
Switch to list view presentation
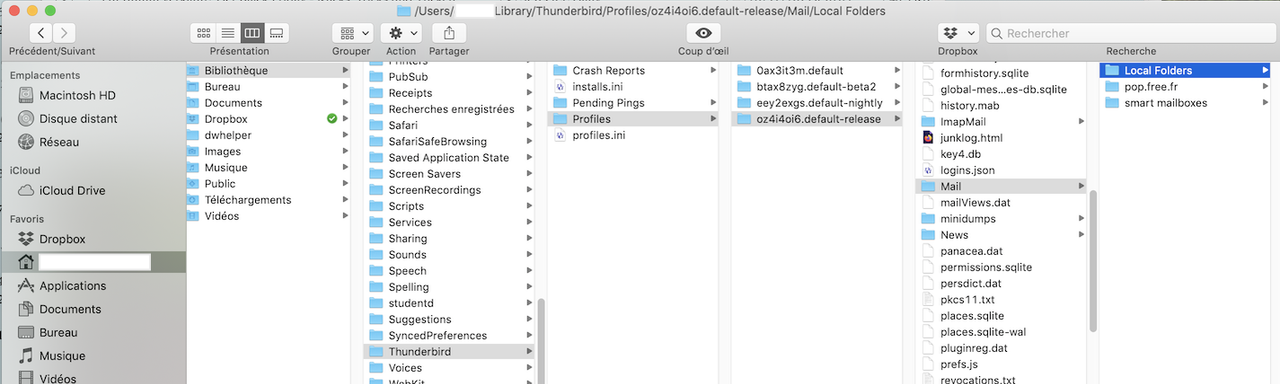227,33
